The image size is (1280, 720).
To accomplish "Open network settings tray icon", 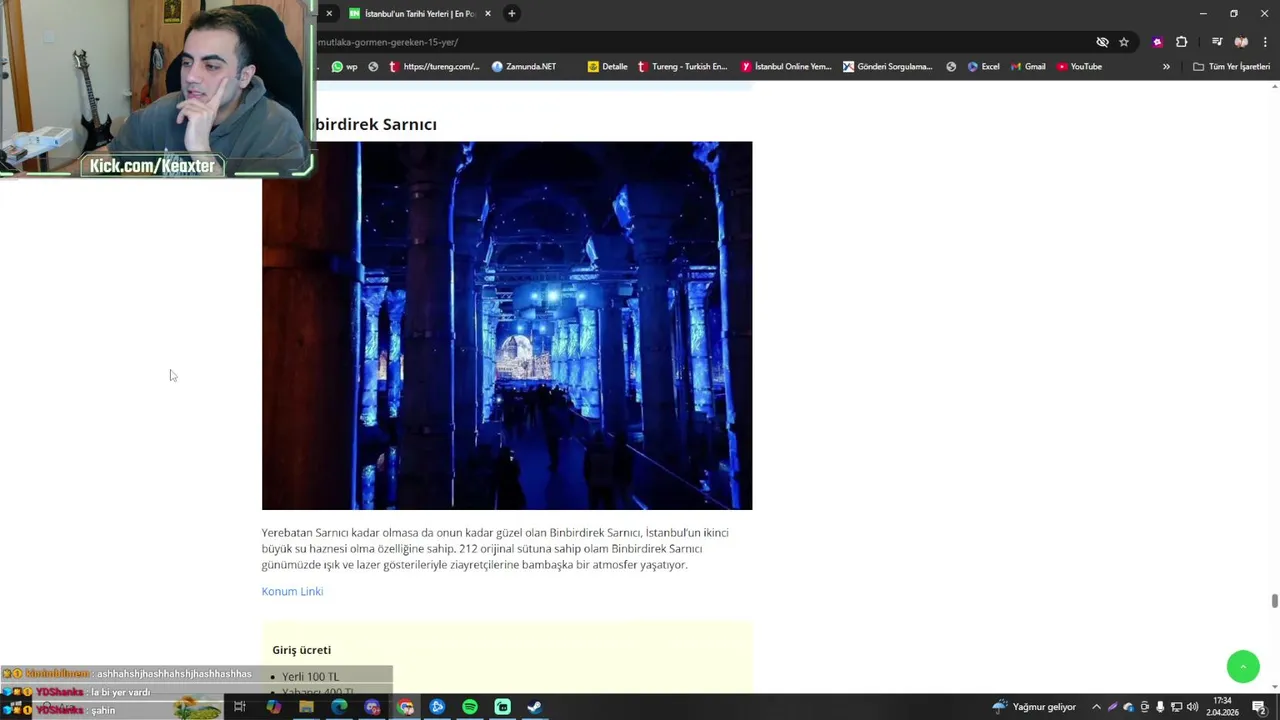I will (1176, 707).
